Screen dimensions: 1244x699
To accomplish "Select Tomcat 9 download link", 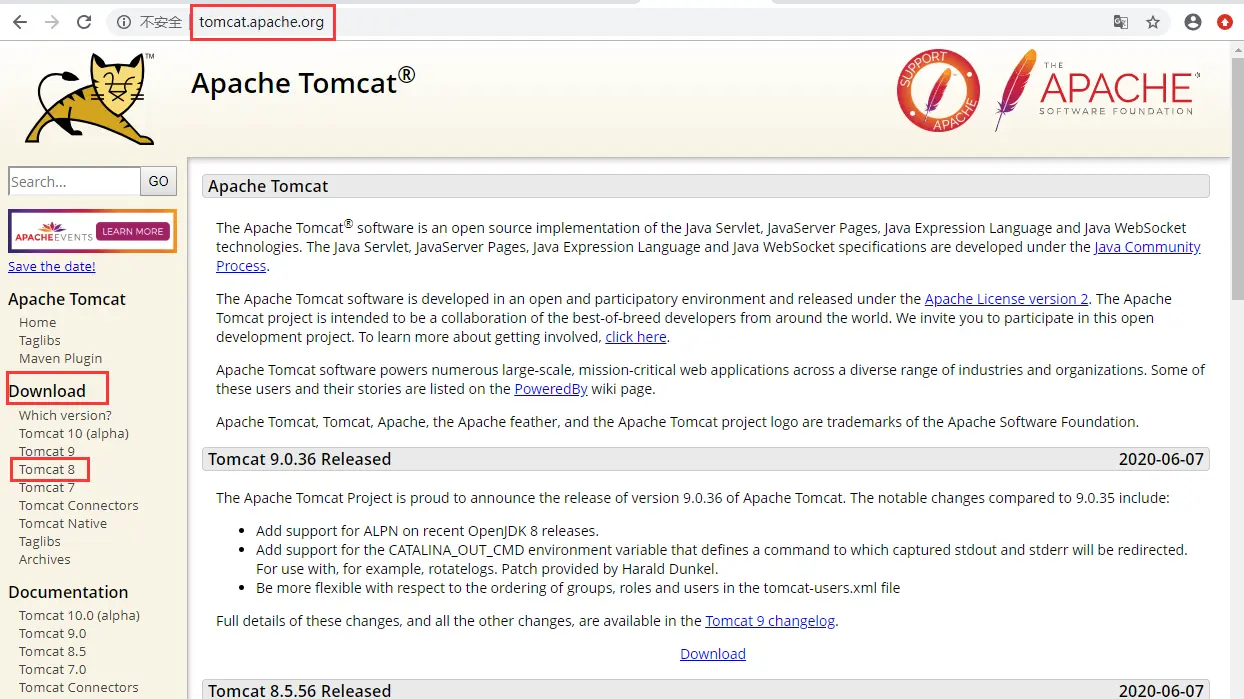I will [47, 451].
